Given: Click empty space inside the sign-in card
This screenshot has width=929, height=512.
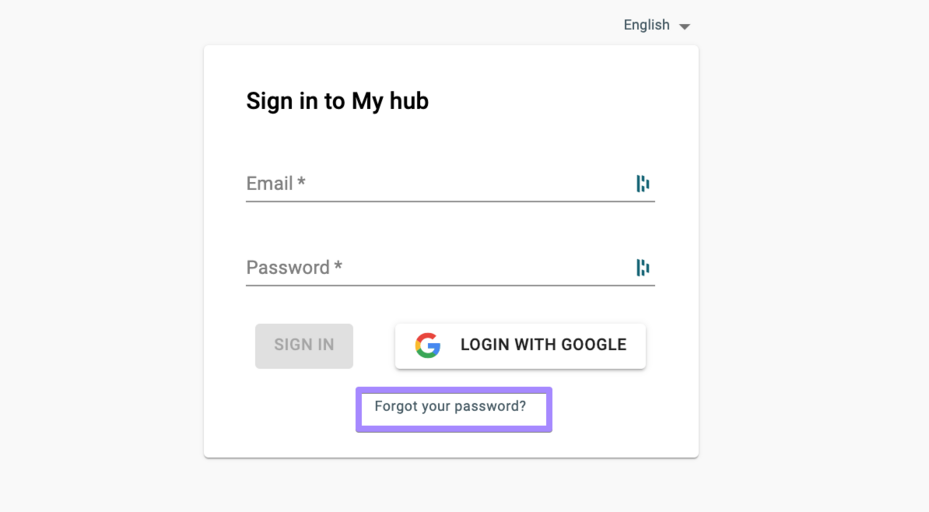Looking at the screenshot, I should point(560,110).
